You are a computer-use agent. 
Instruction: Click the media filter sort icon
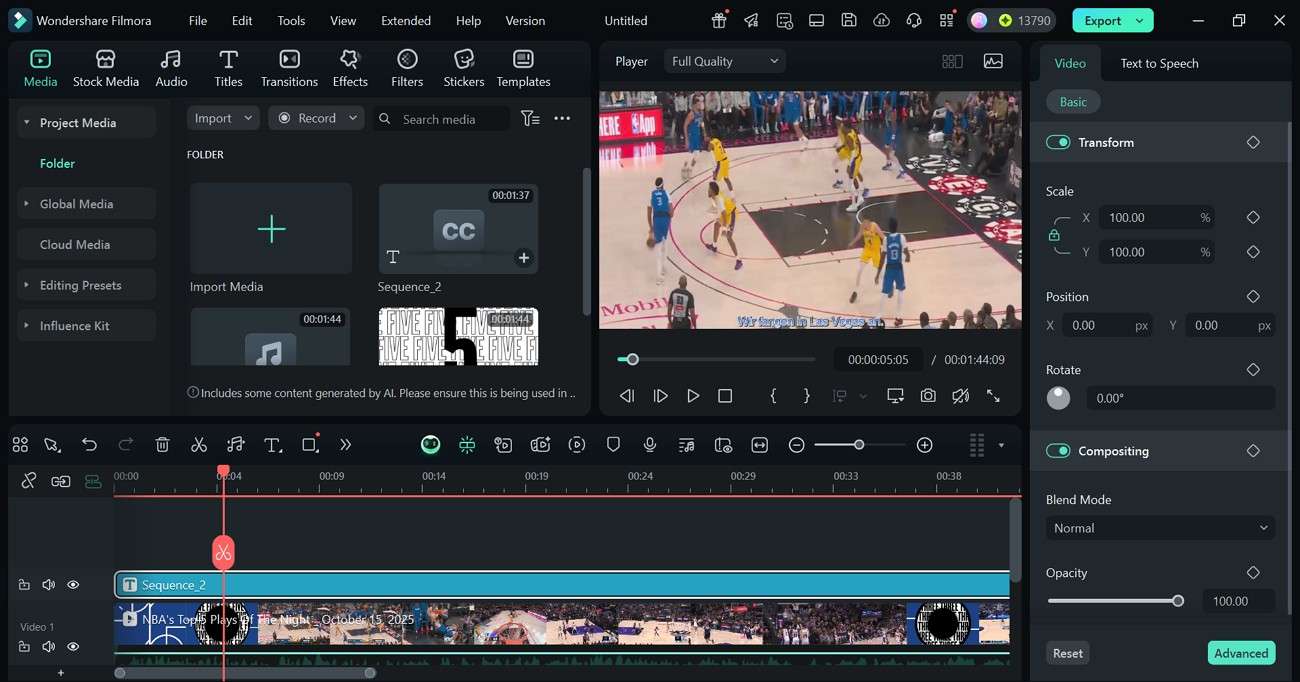coord(530,118)
